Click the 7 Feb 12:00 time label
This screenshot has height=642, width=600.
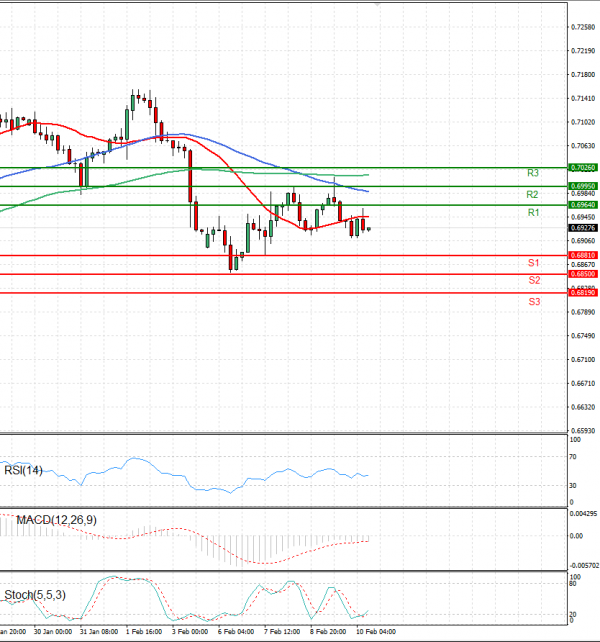[x=282, y=632]
